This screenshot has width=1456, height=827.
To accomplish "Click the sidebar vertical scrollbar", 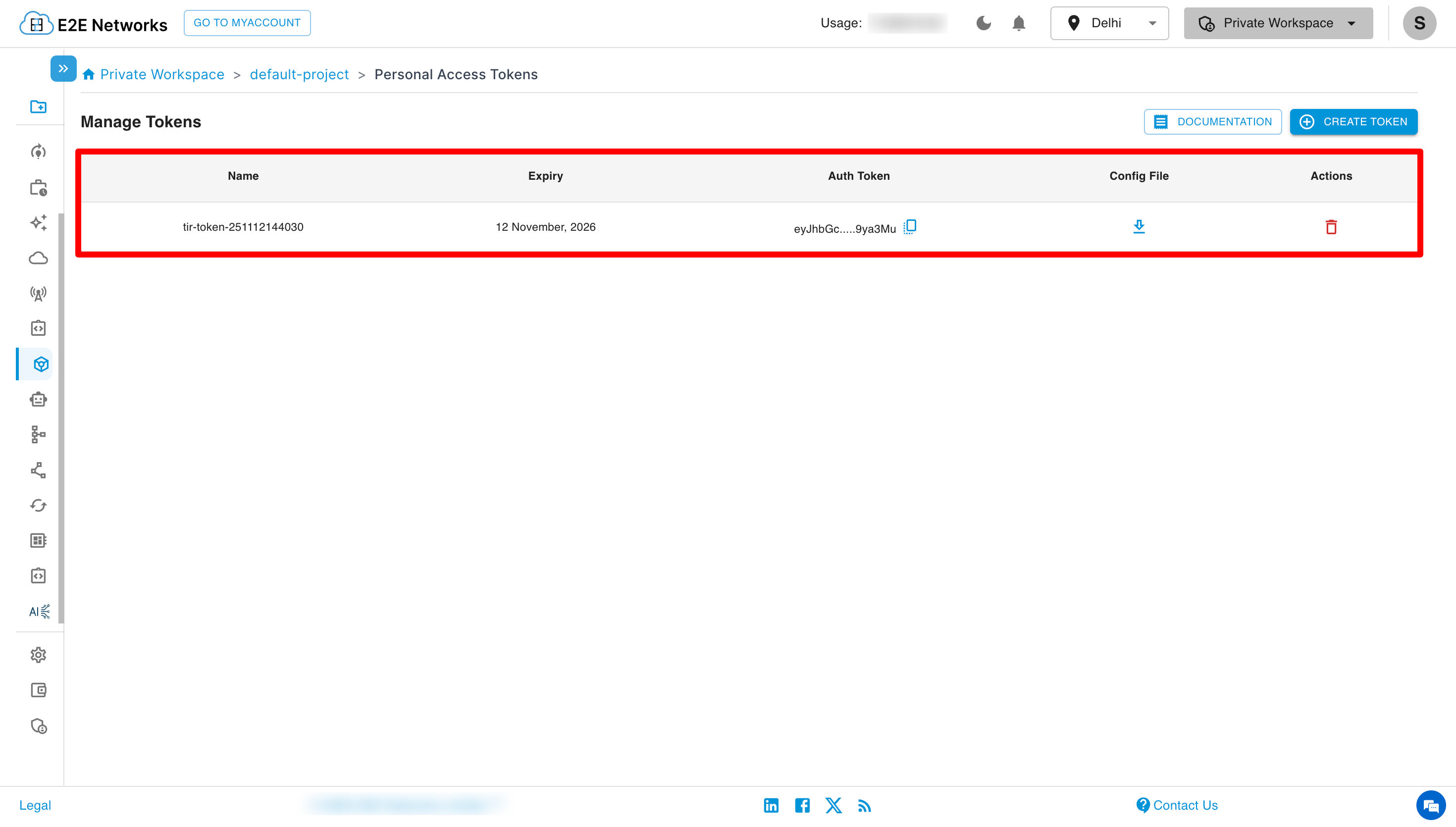I will (x=61, y=417).
